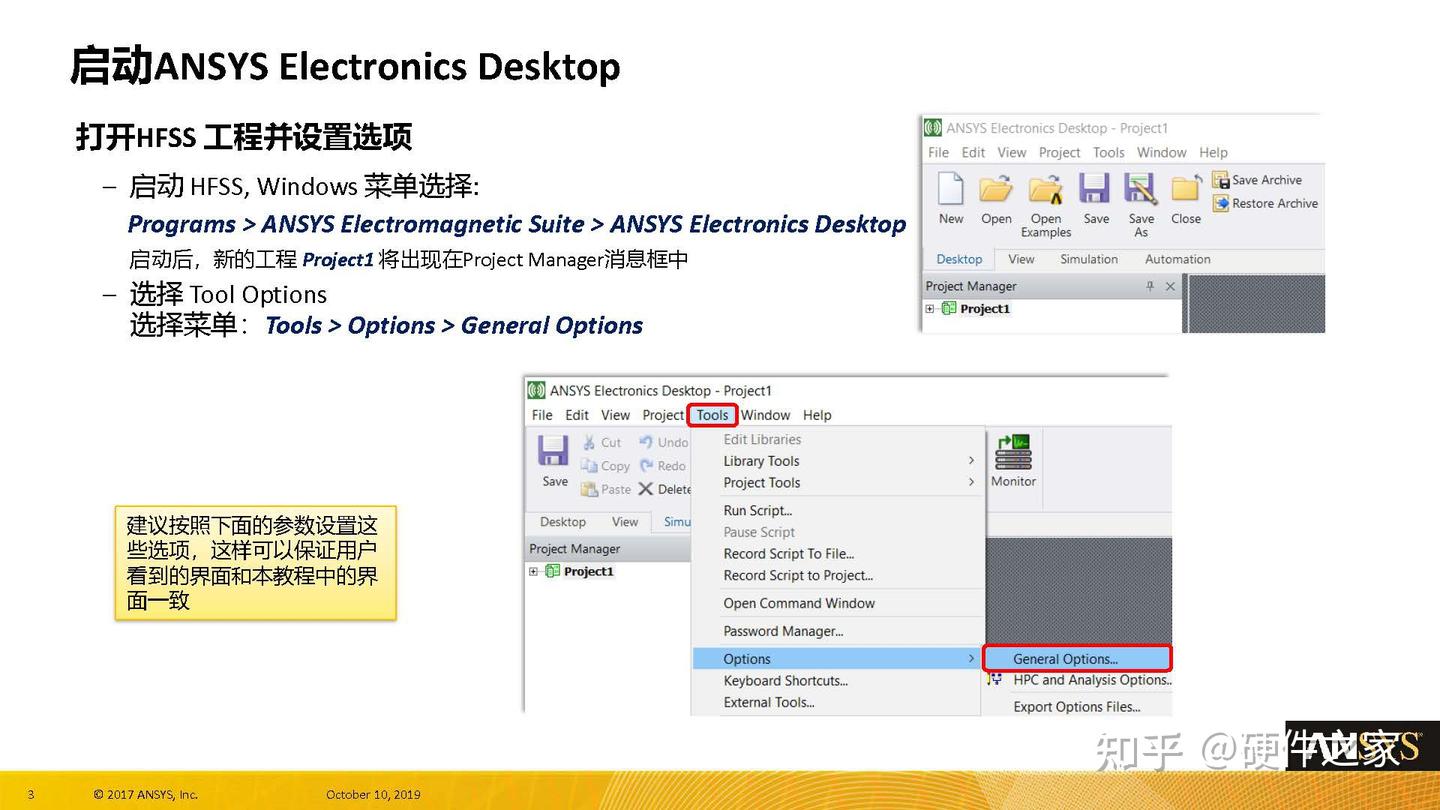
Task: Click the Close project folder icon
Action: pyautogui.click(x=1185, y=190)
